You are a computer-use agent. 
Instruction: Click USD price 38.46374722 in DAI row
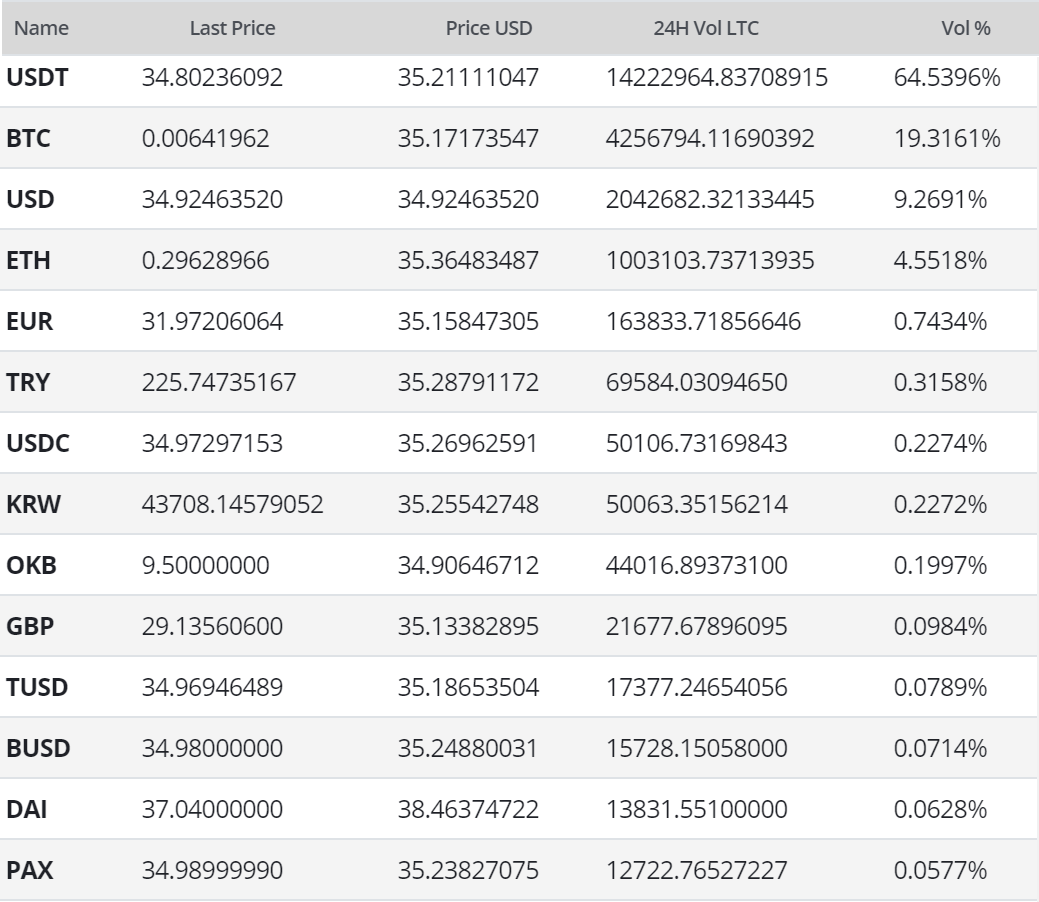coord(468,809)
